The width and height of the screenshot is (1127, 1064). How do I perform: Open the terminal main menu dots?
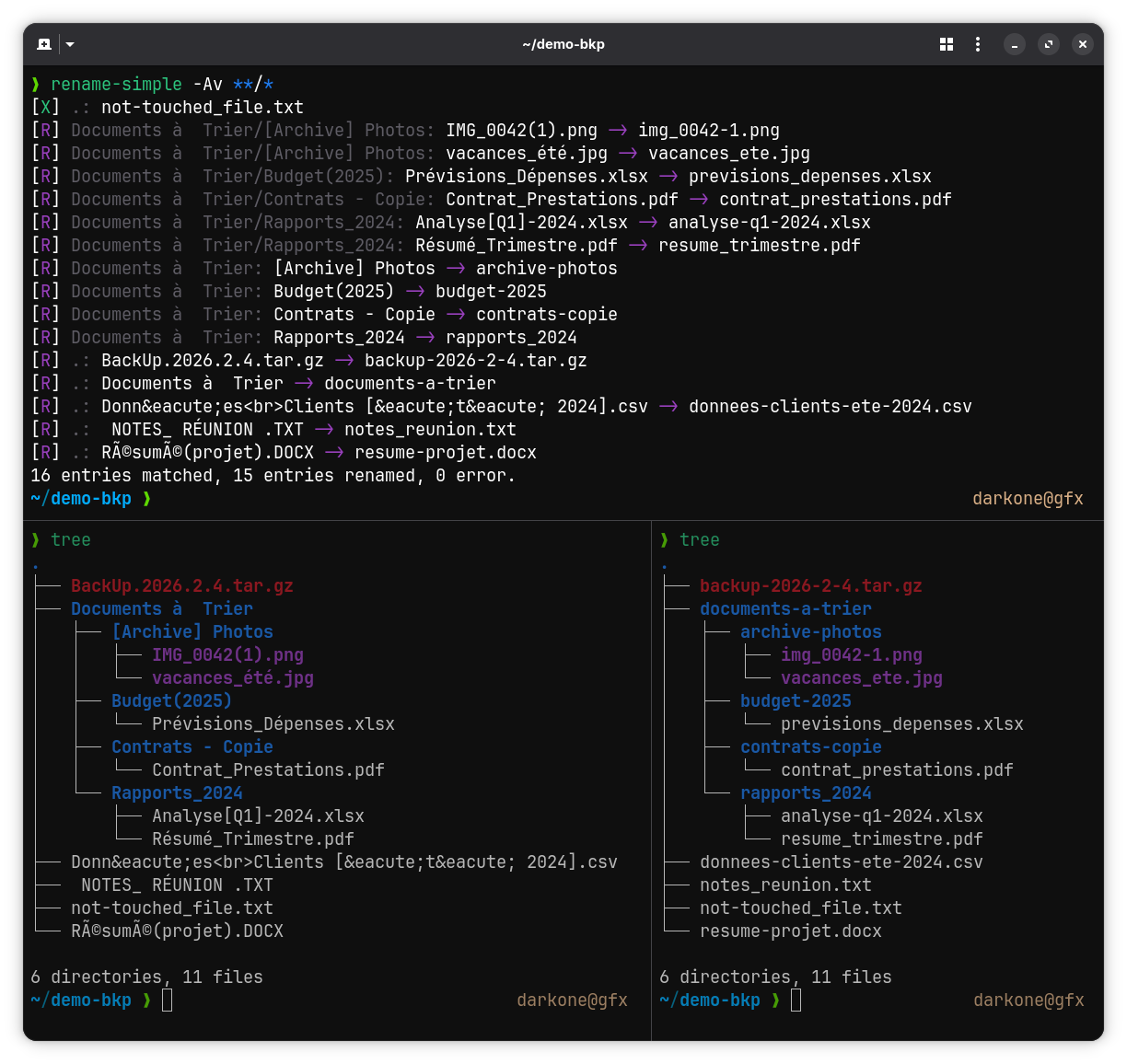click(x=978, y=44)
